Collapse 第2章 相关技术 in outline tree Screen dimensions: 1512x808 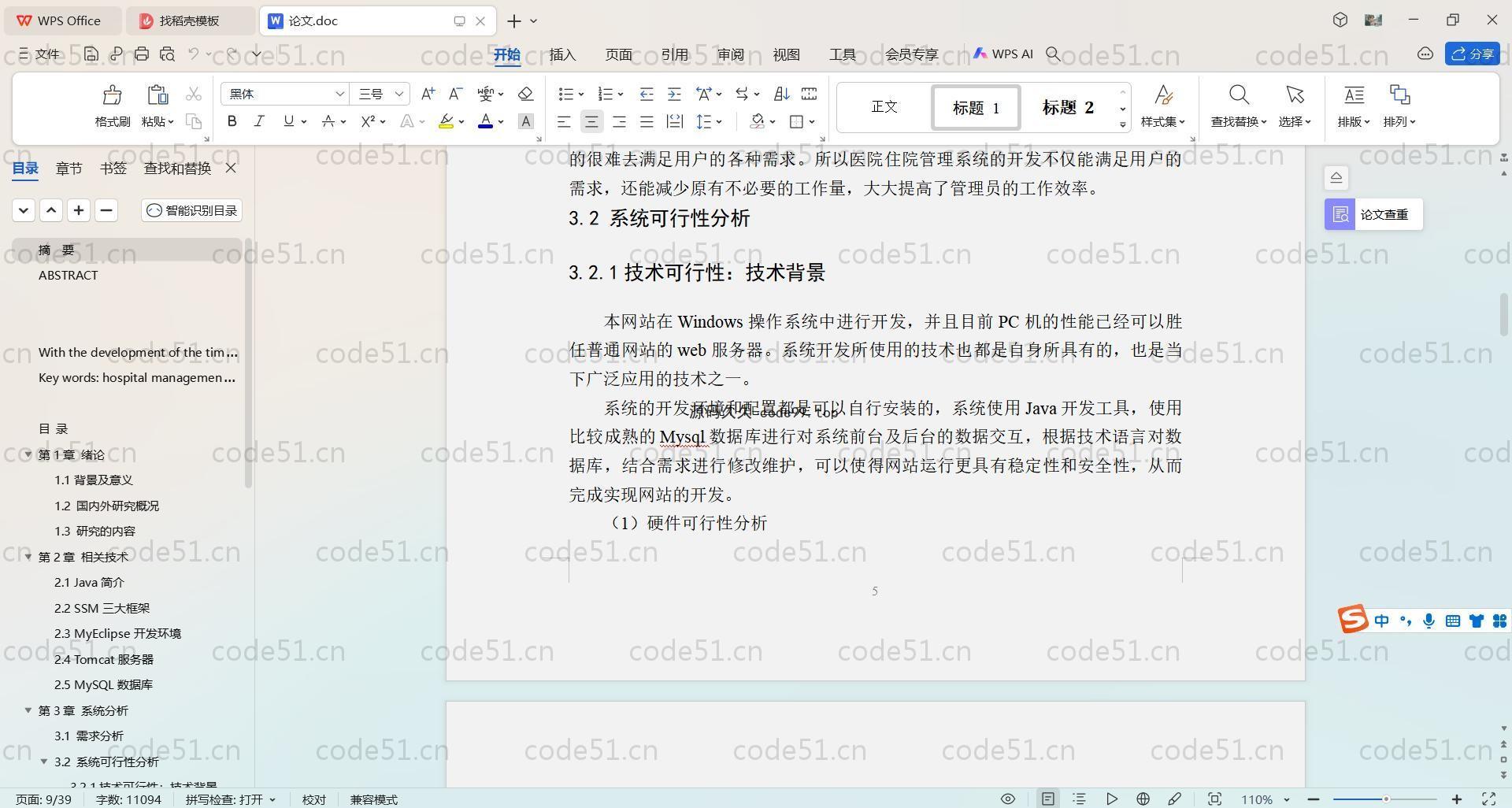coord(28,557)
